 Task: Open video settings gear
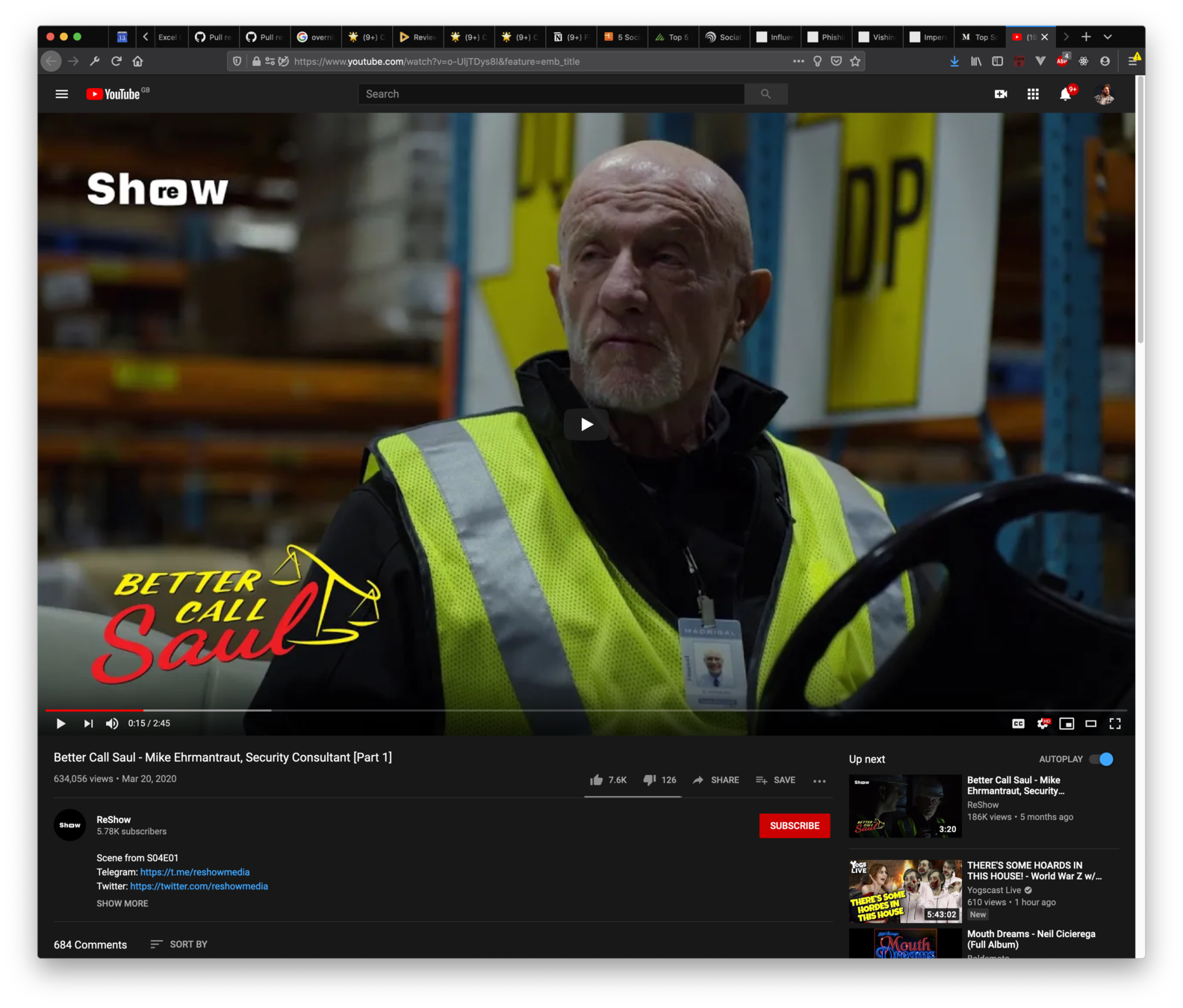[1043, 724]
